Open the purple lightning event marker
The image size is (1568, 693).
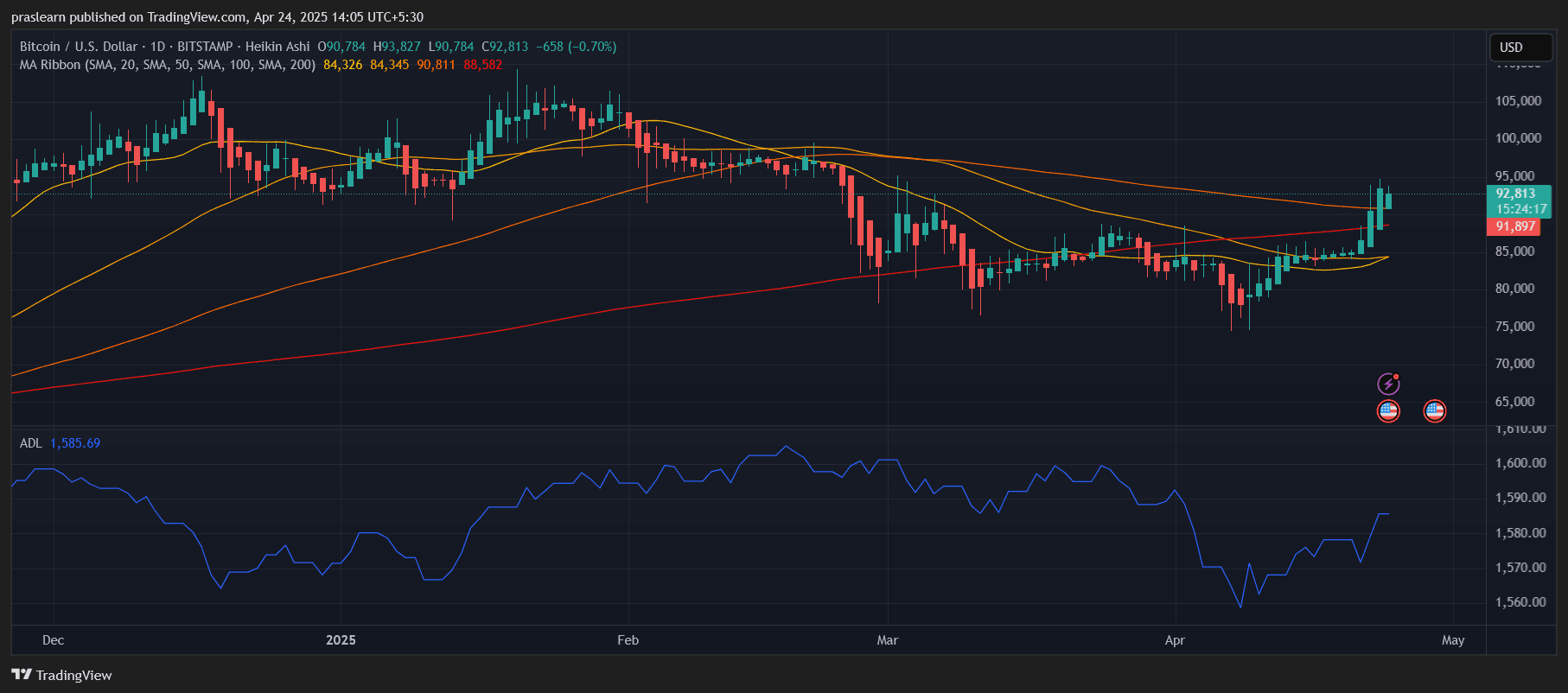point(1388,384)
